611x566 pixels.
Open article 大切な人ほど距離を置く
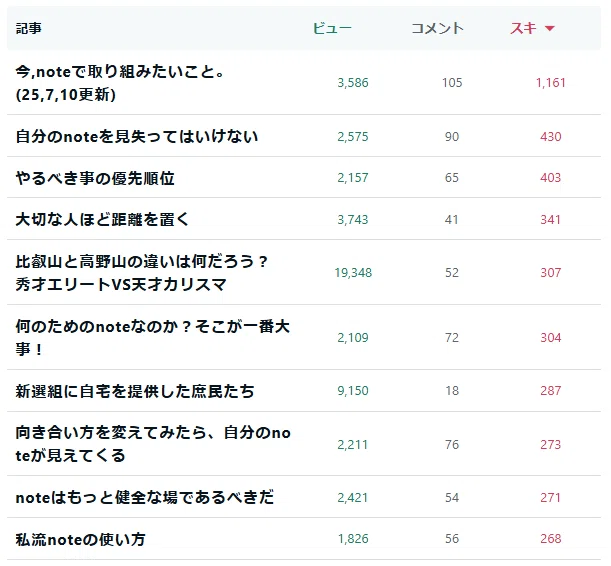point(102,219)
